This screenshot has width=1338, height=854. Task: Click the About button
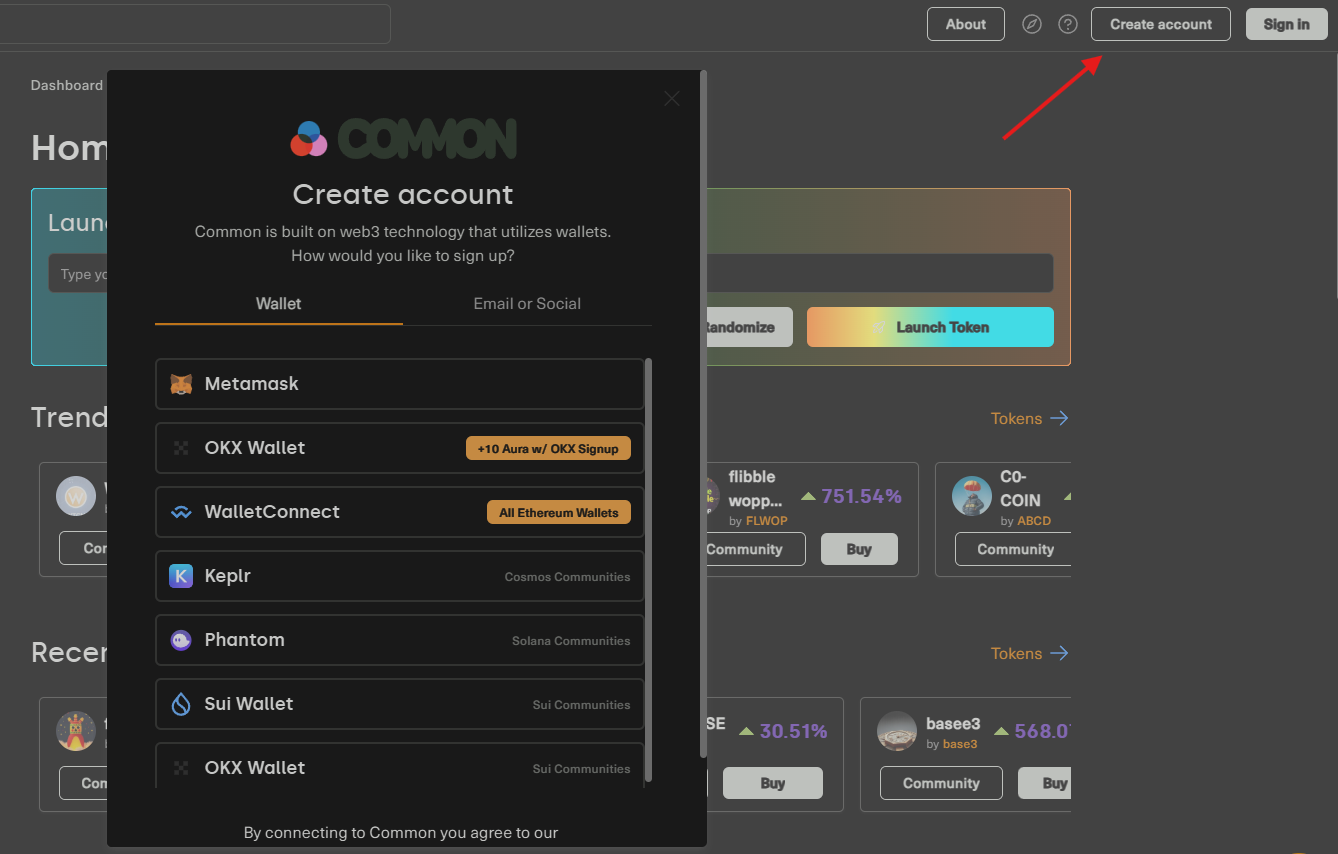pos(965,24)
